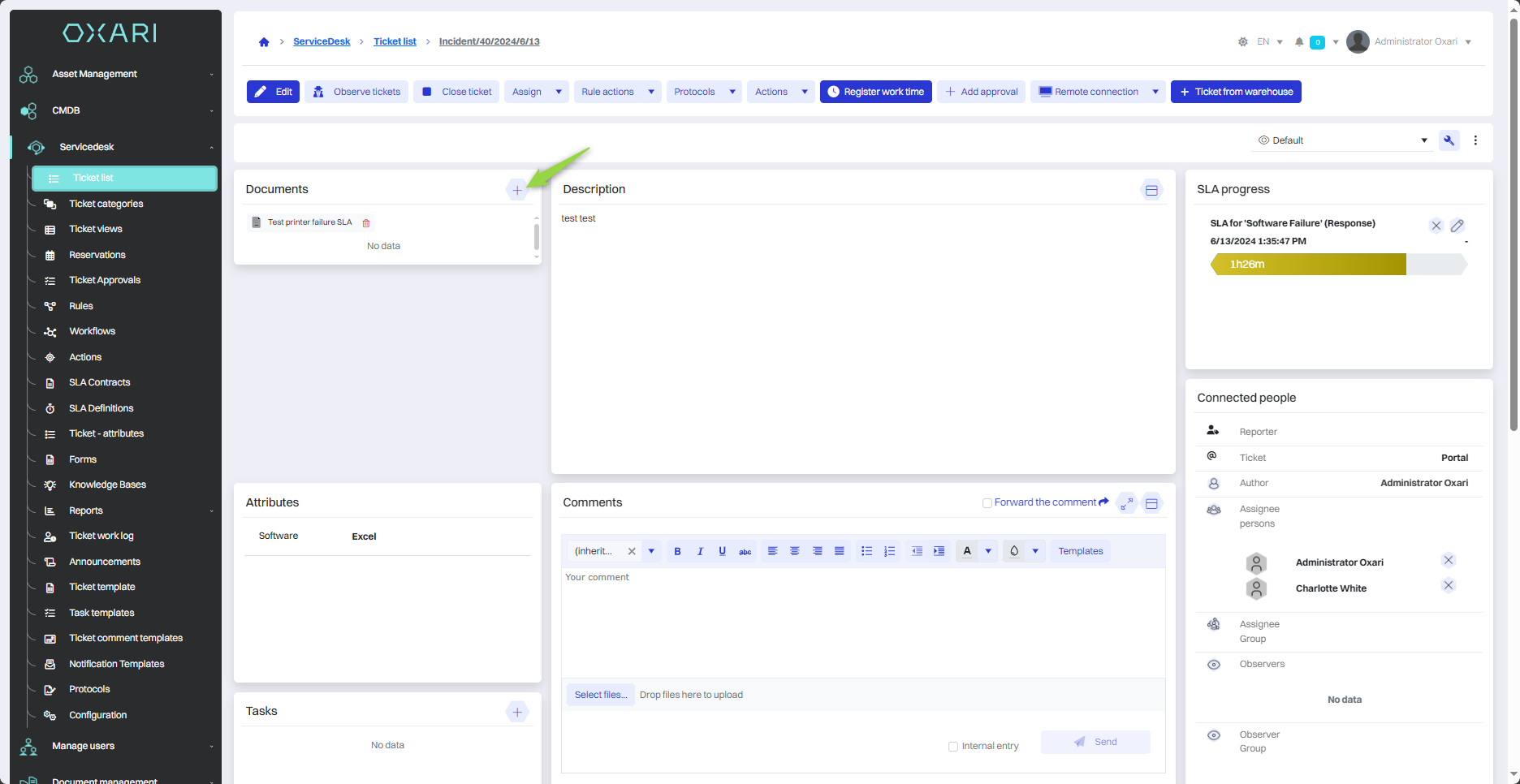Open the notifications bell icon

(1299, 42)
